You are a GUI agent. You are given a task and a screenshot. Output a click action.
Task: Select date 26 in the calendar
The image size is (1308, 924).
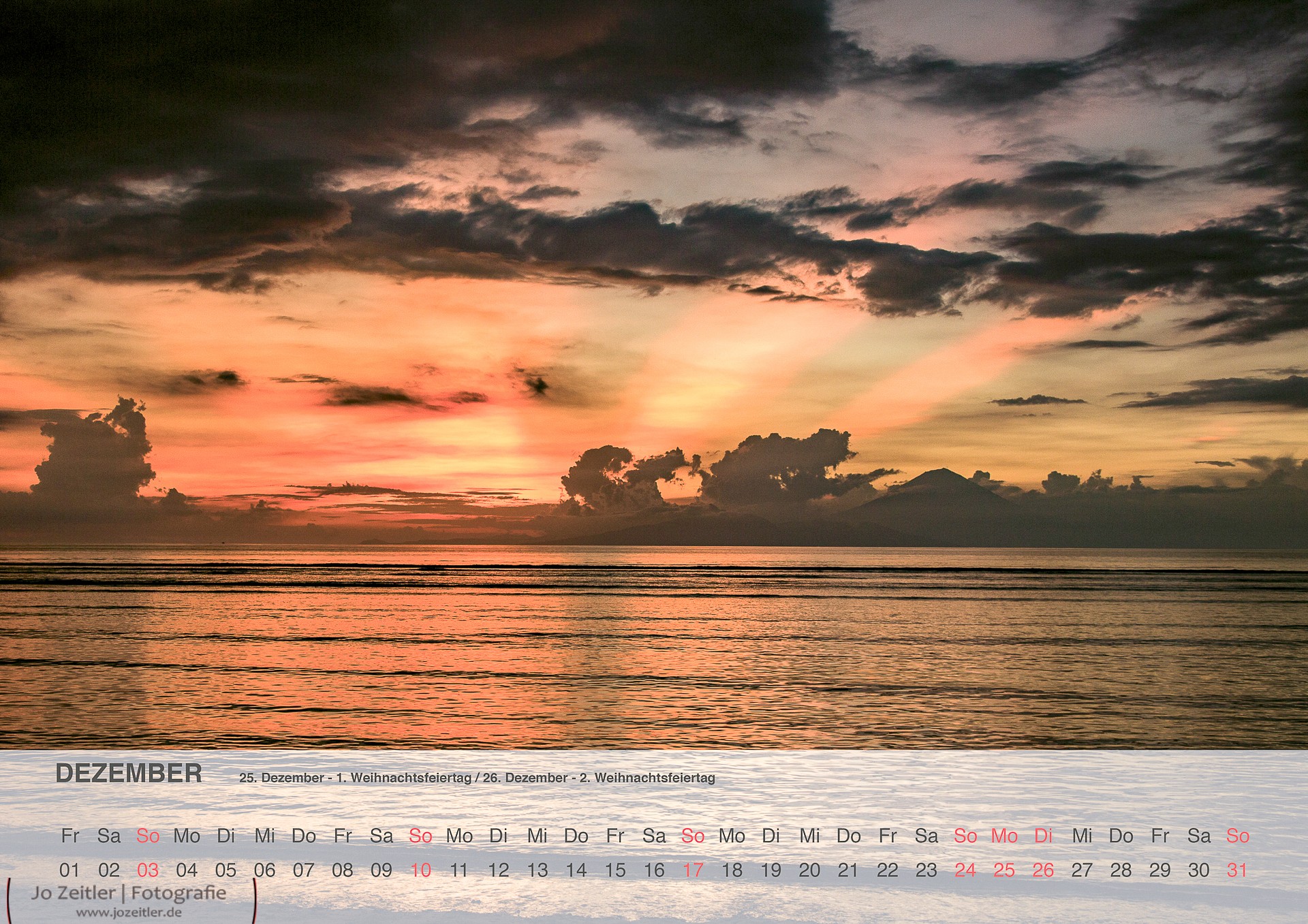[1043, 870]
